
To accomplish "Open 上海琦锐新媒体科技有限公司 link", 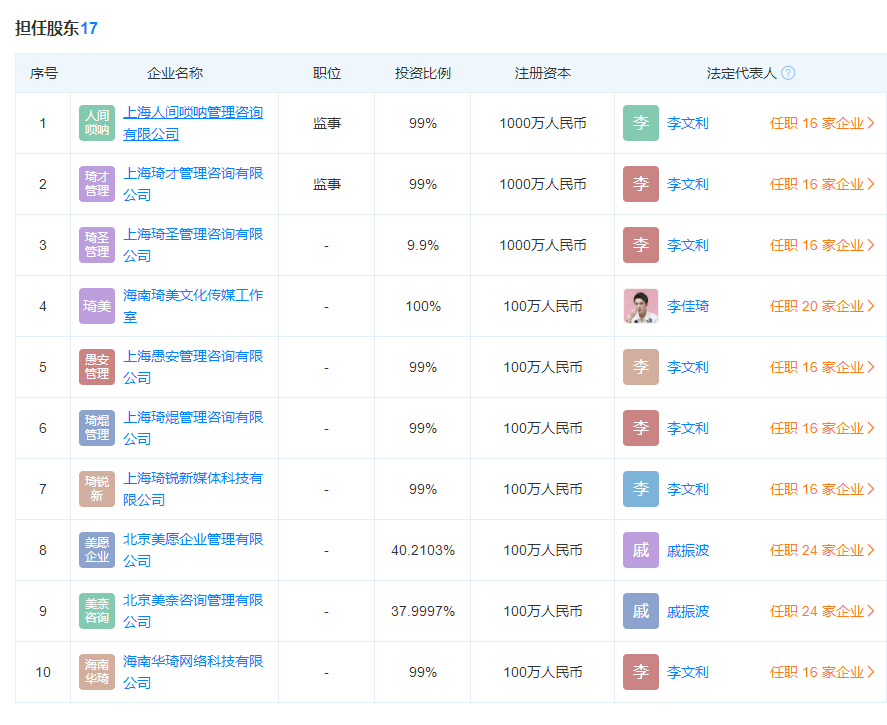I will coord(192,489).
